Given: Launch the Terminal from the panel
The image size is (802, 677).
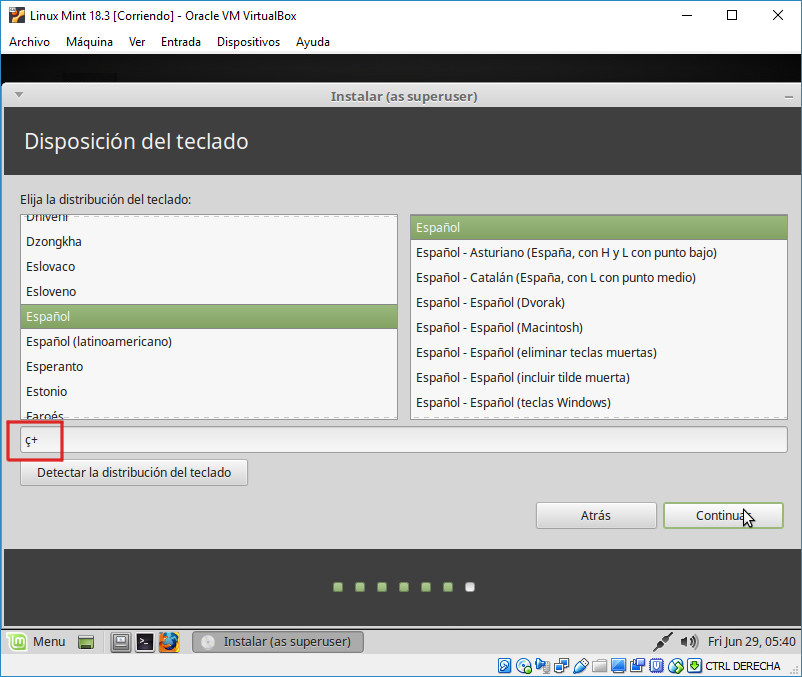Looking at the screenshot, I should (145, 642).
